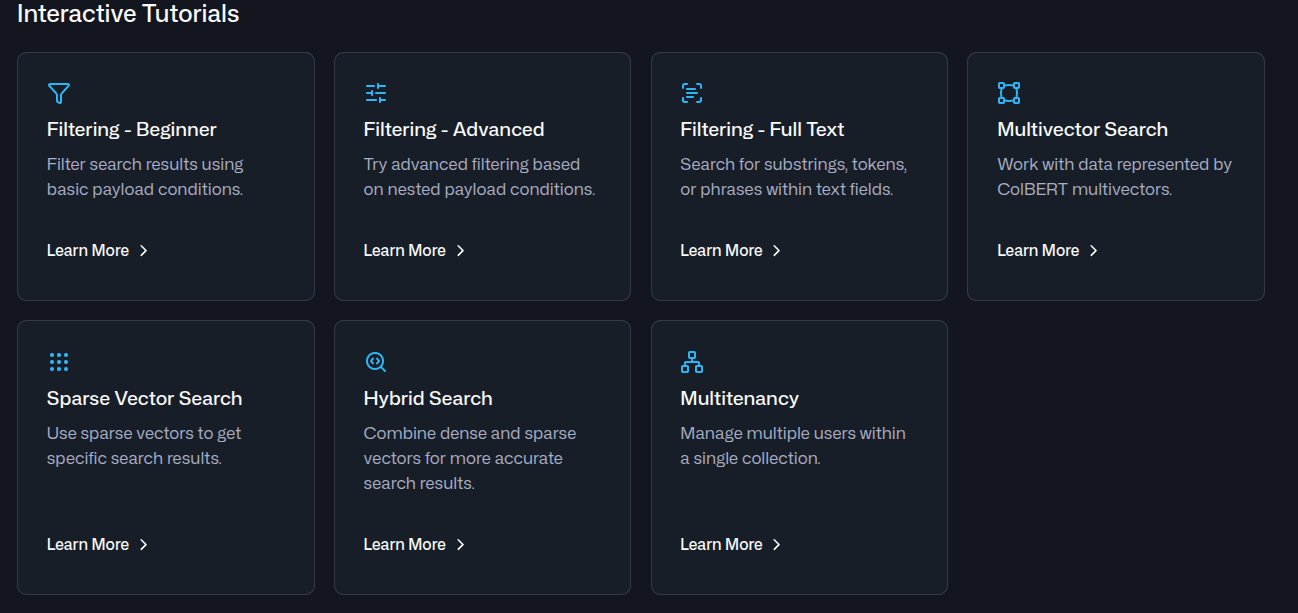Open Learn More under Hybrid Search
The height and width of the screenshot is (613, 1298).
click(x=405, y=544)
